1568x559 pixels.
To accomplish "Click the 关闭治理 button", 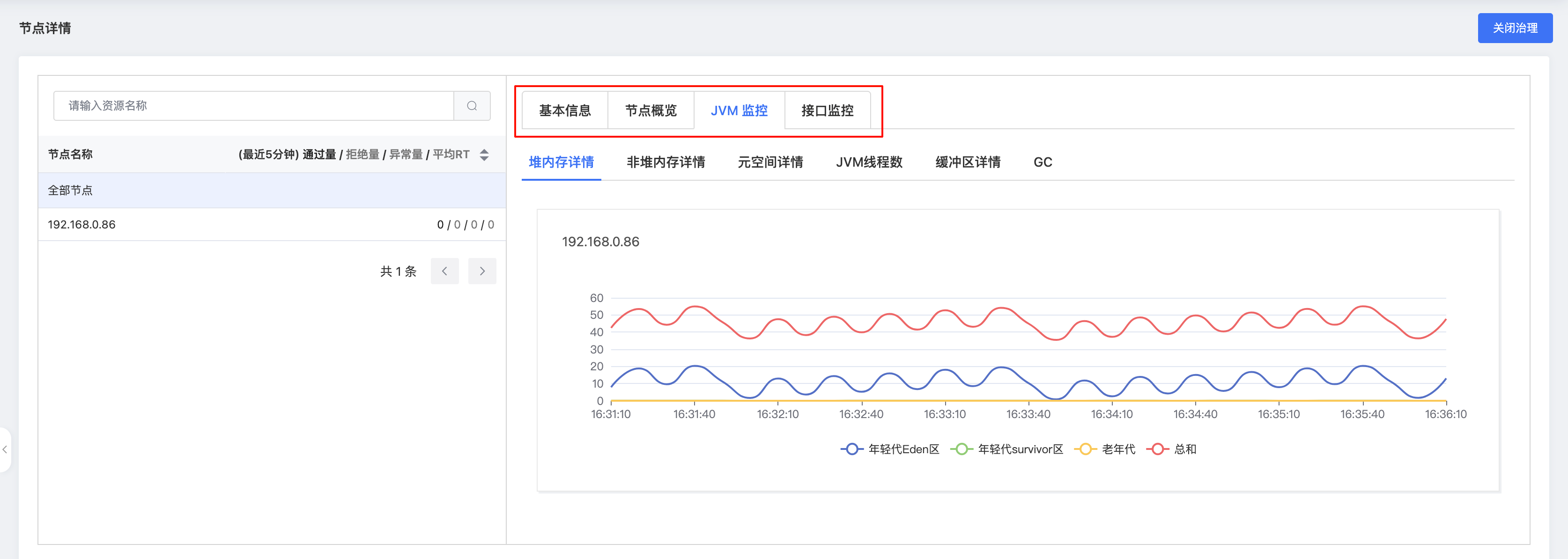I will (x=1515, y=28).
